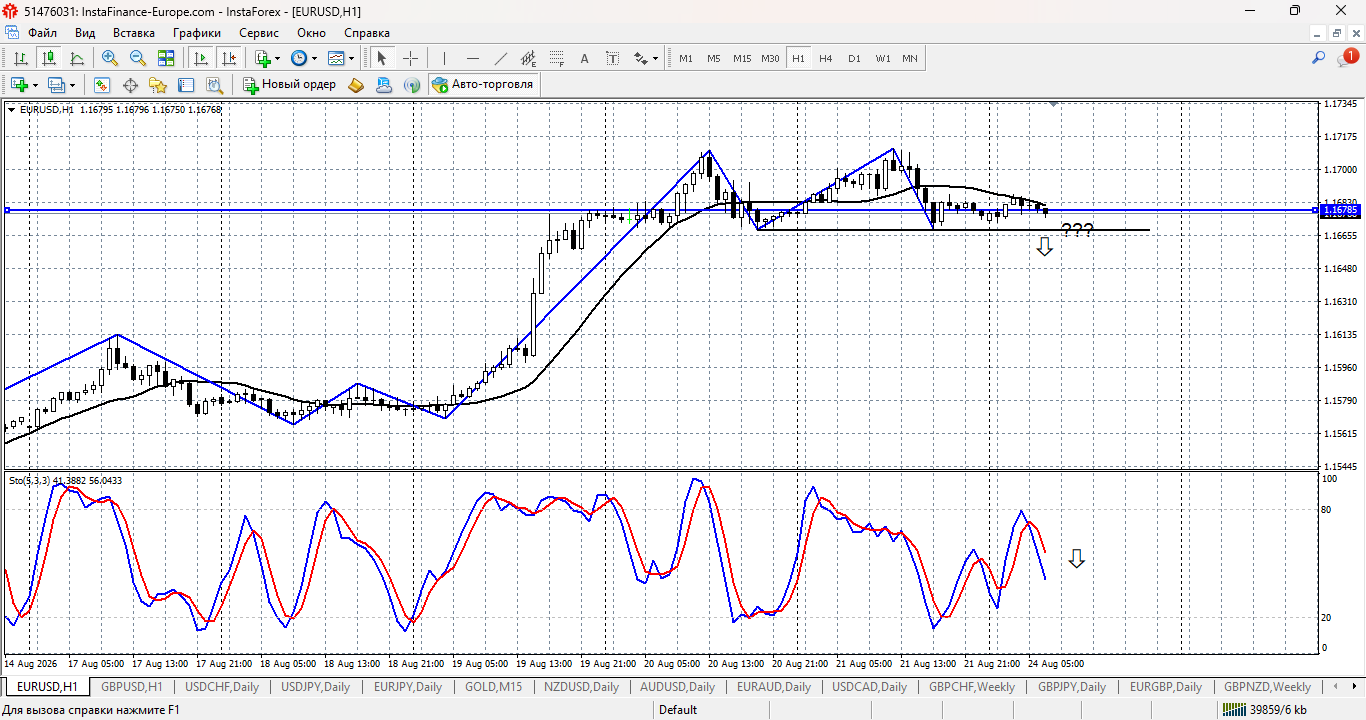
Task: Expand the periods clock dropdown arrow
Action: pyautogui.click(x=314, y=59)
